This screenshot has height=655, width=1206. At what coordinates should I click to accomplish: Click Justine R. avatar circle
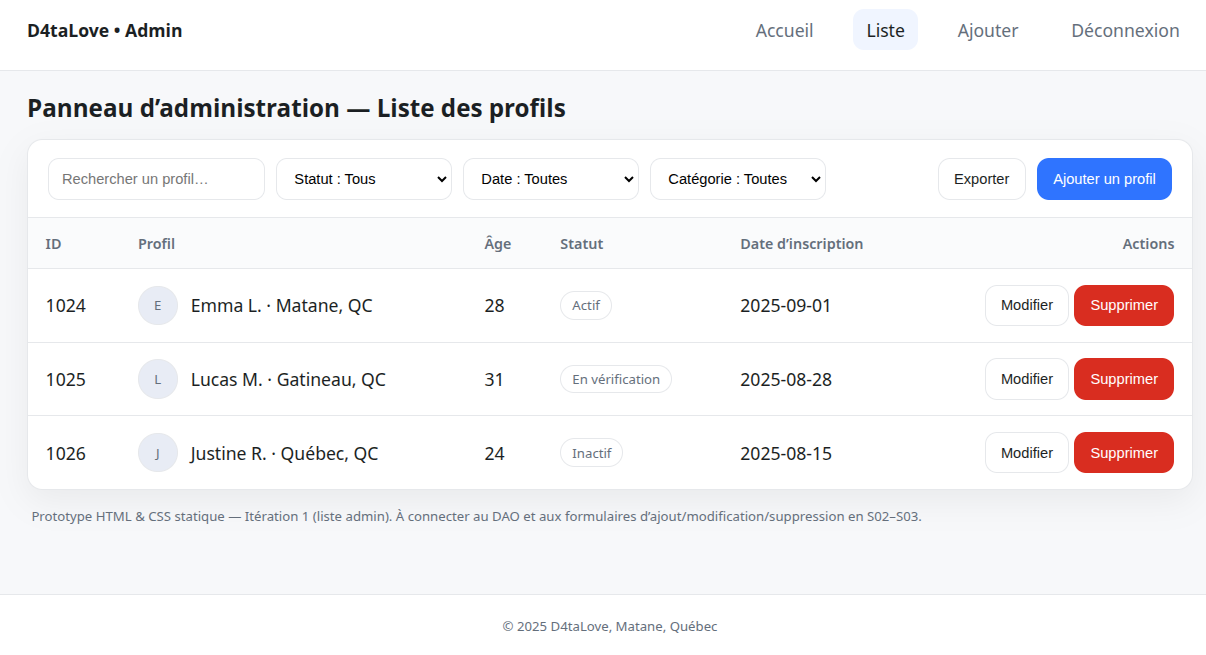point(157,453)
